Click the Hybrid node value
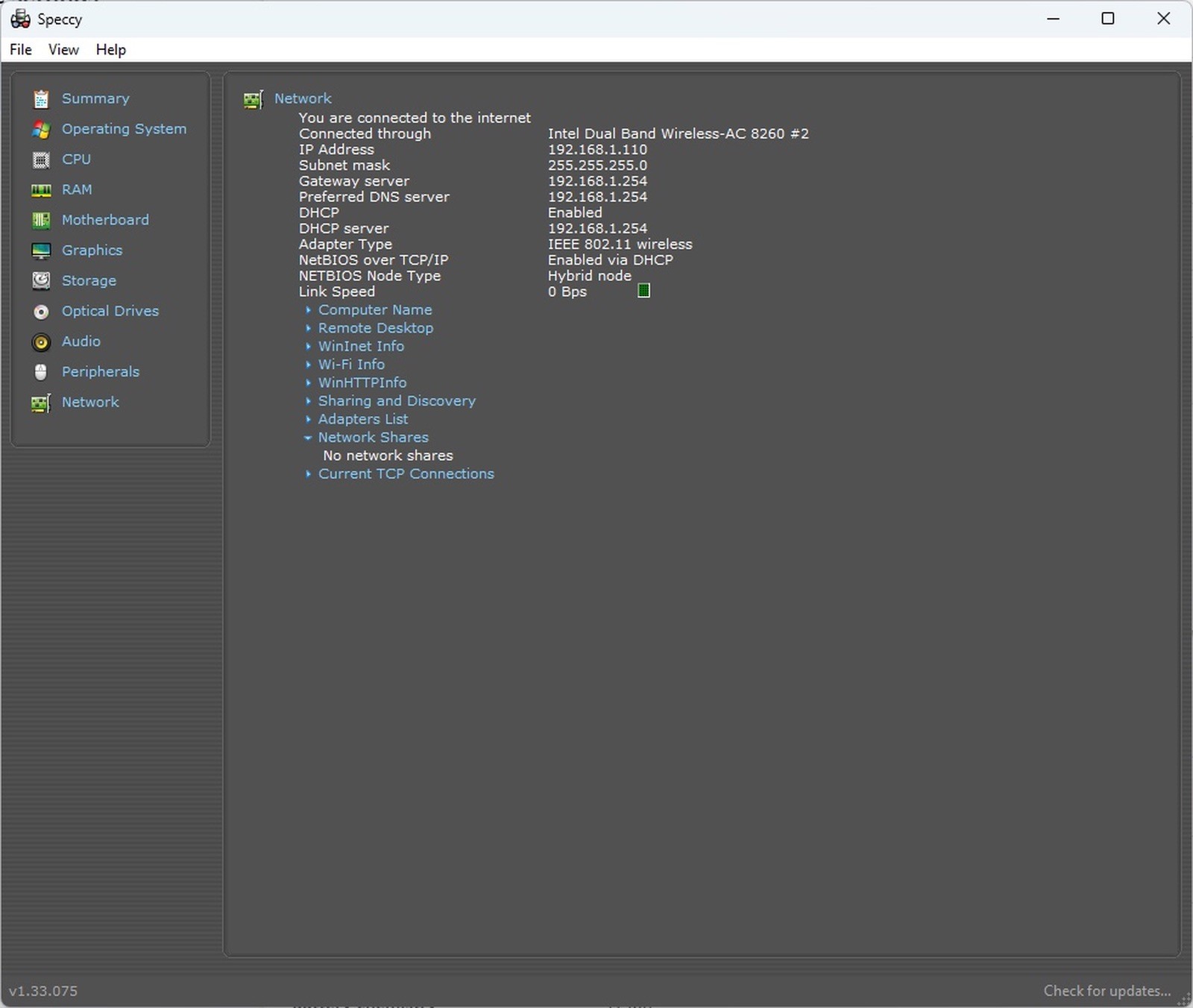The image size is (1193, 1008). click(590, 276)
